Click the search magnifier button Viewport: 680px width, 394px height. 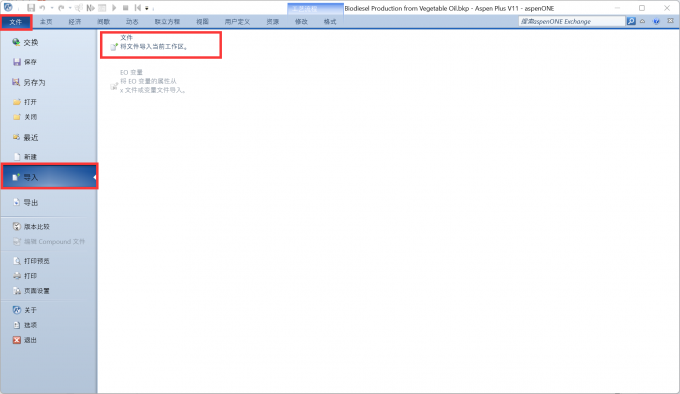pyautogui.click(x=631, y=21)
